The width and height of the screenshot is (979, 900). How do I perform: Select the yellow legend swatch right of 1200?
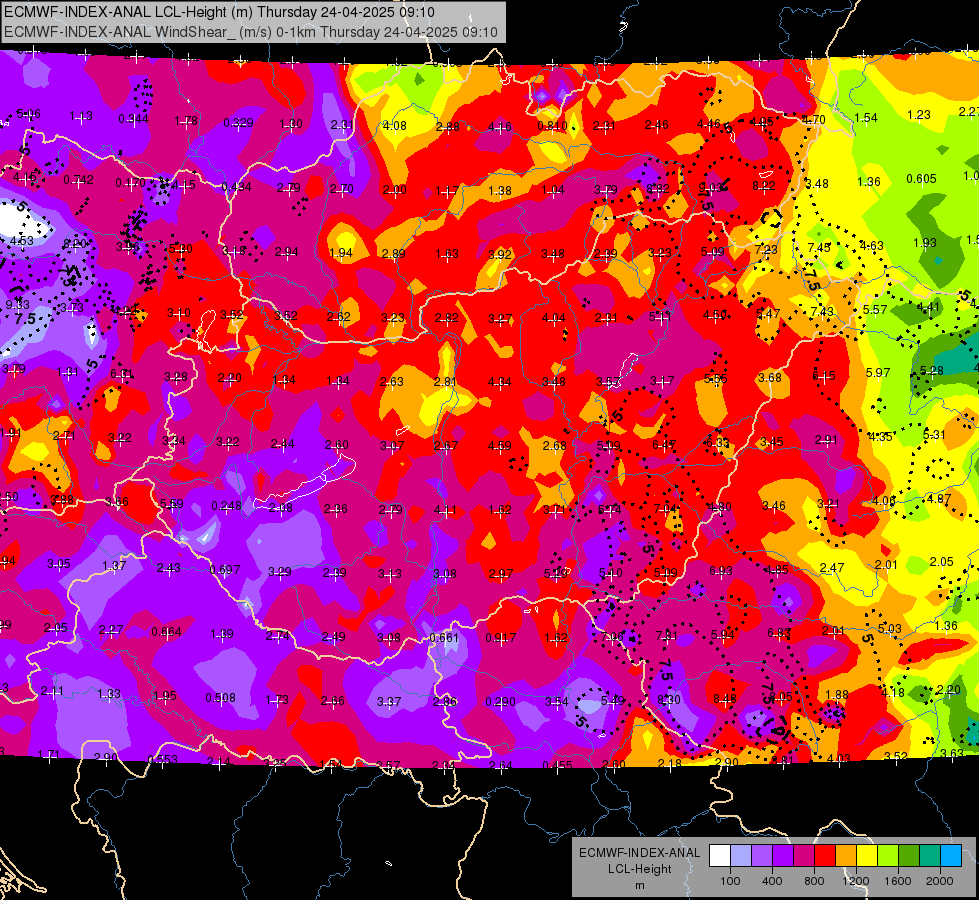tap(867, 856)
